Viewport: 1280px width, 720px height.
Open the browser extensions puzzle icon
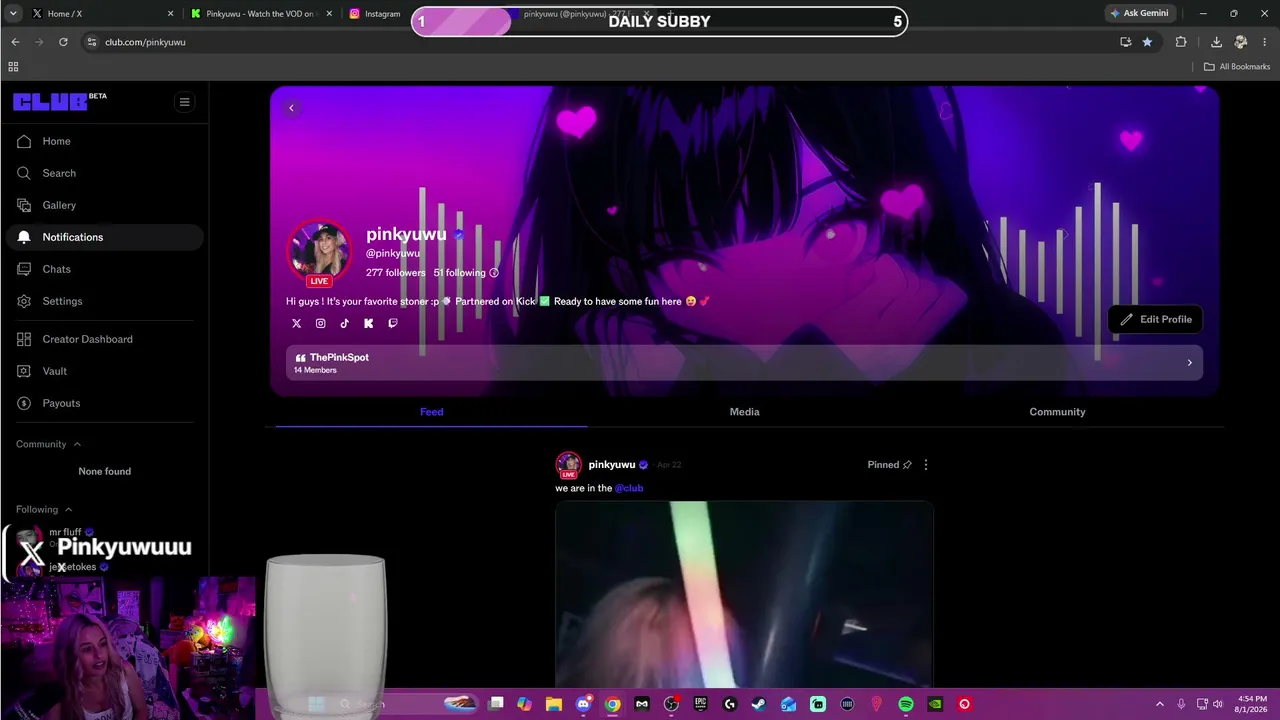[1181, 42]
